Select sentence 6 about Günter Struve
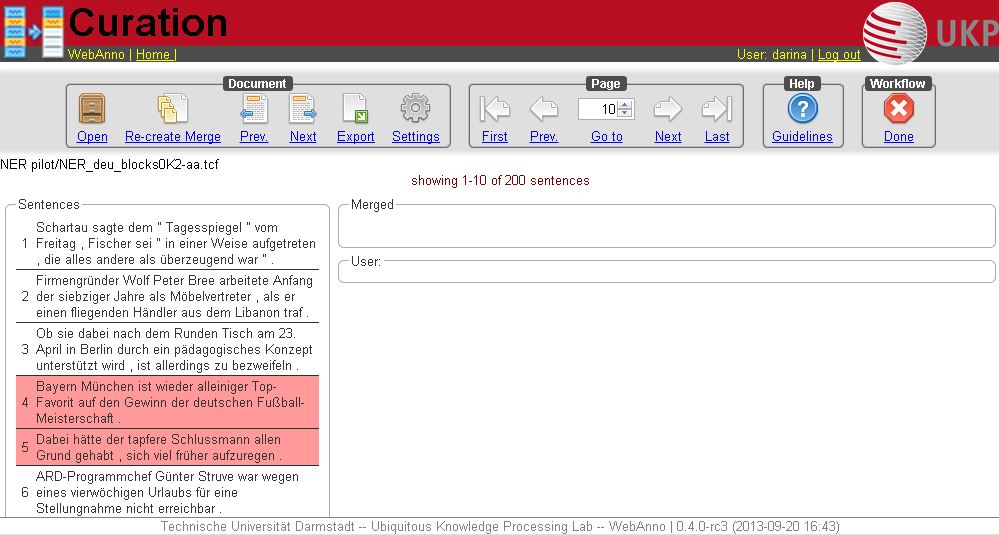The width and height of the screenshot is (999, 535). click(167, 492)
